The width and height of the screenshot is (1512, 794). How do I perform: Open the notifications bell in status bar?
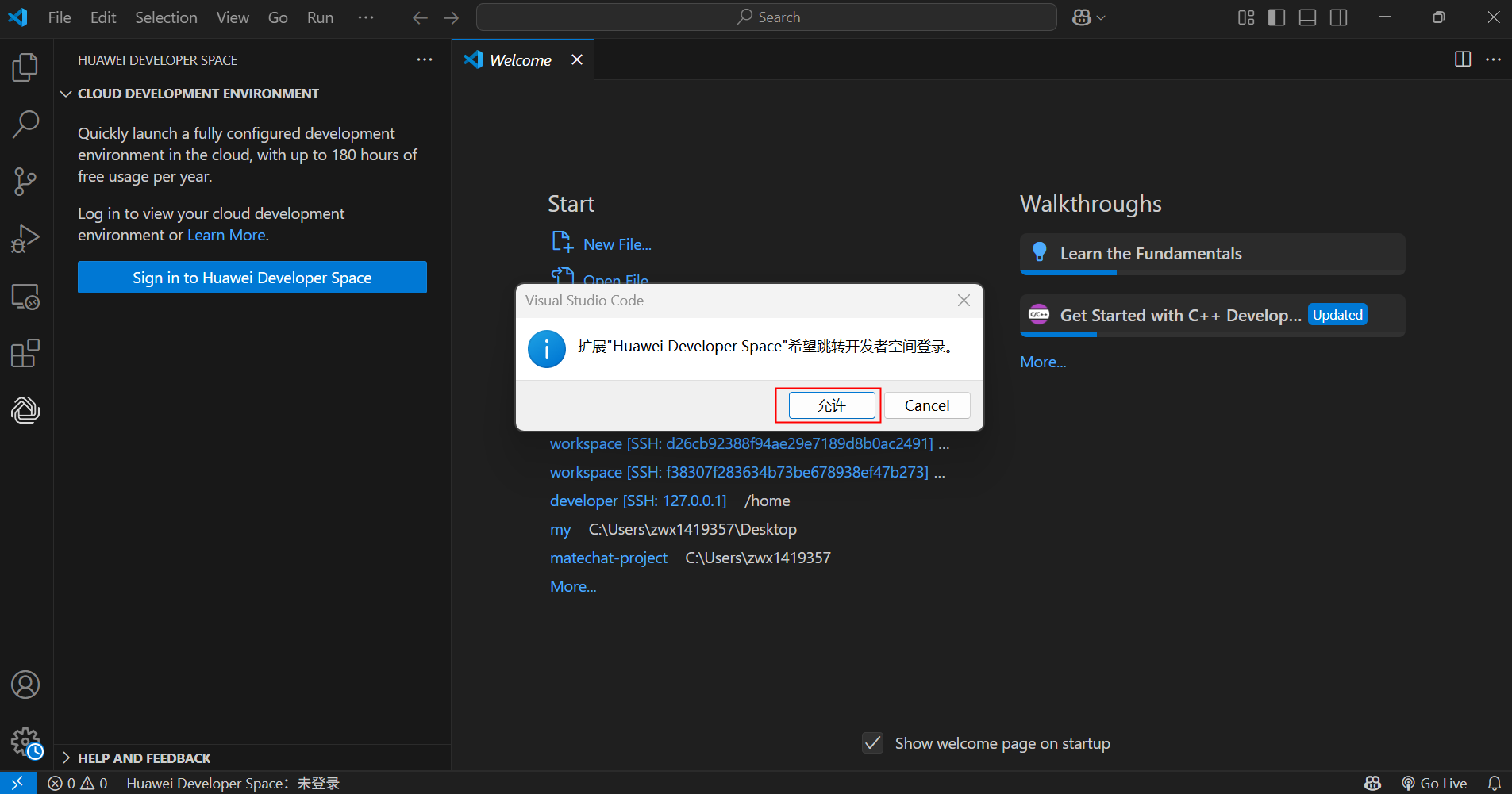click(1494, 783)
